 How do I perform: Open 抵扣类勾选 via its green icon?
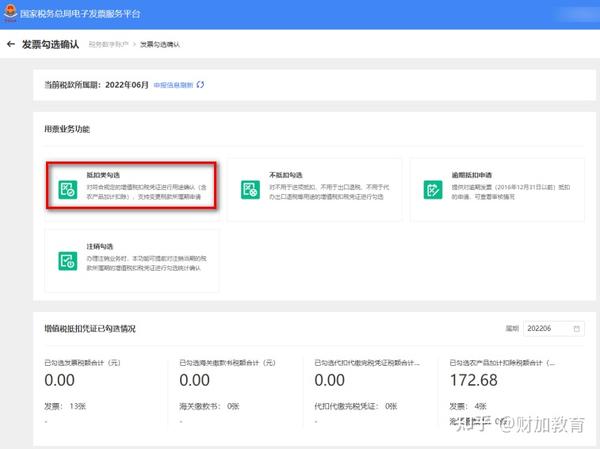[x=68, y=189]
